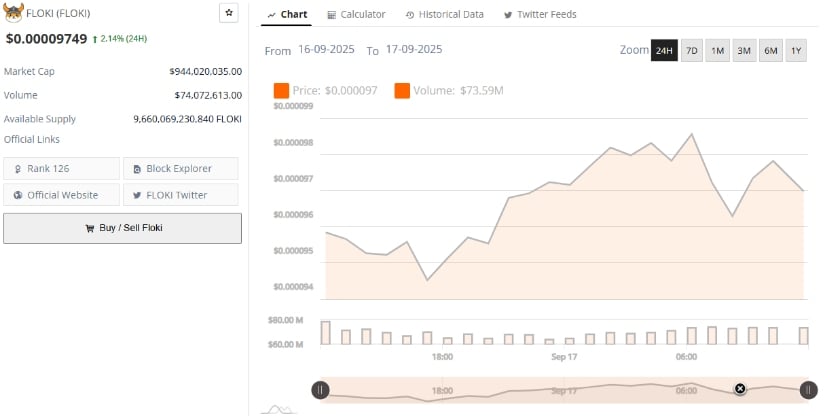This screenshot has height=416, width=825.
Task: Click the $0.000098 y-axis label
Action: (293, 143)
